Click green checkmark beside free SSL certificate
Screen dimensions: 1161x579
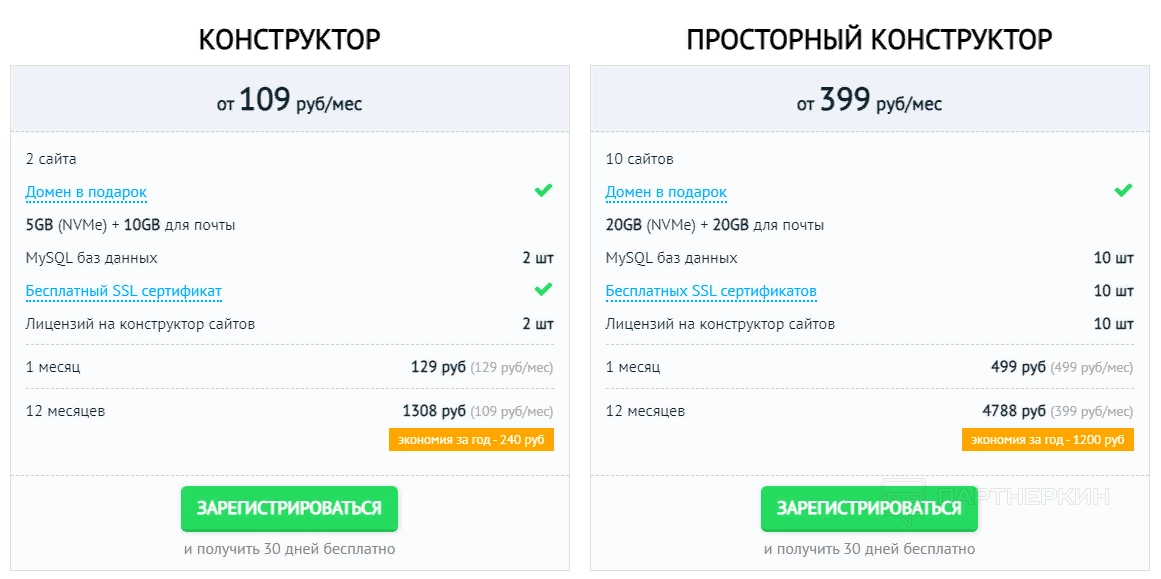(543, 289)
